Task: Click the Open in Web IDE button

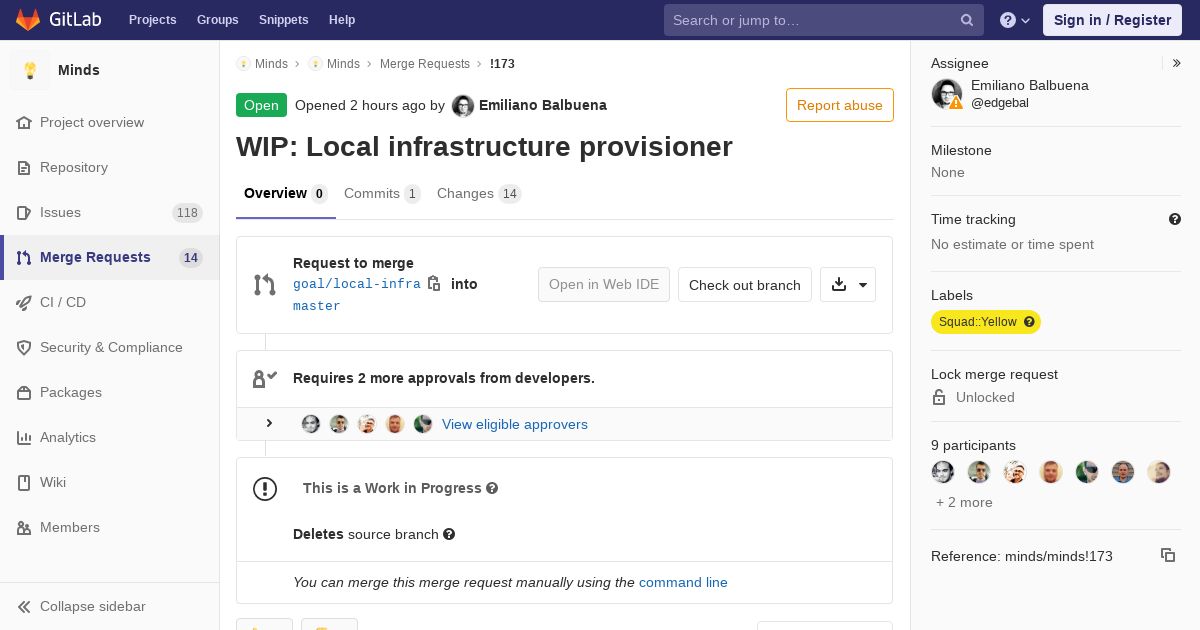Action: tap(604, 285)
